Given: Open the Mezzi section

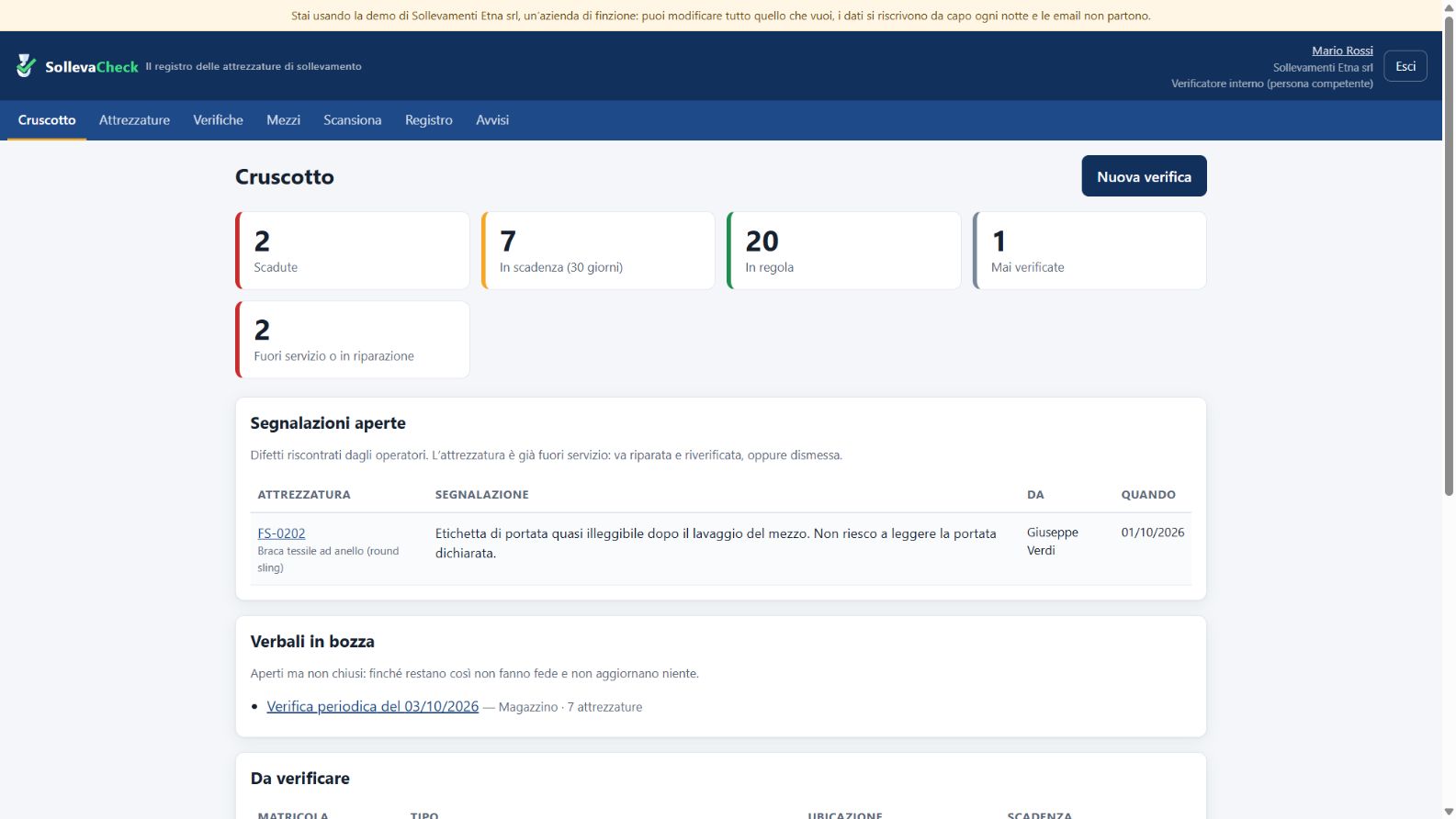Looking at the screenshot, I should (x=283, y=120).
